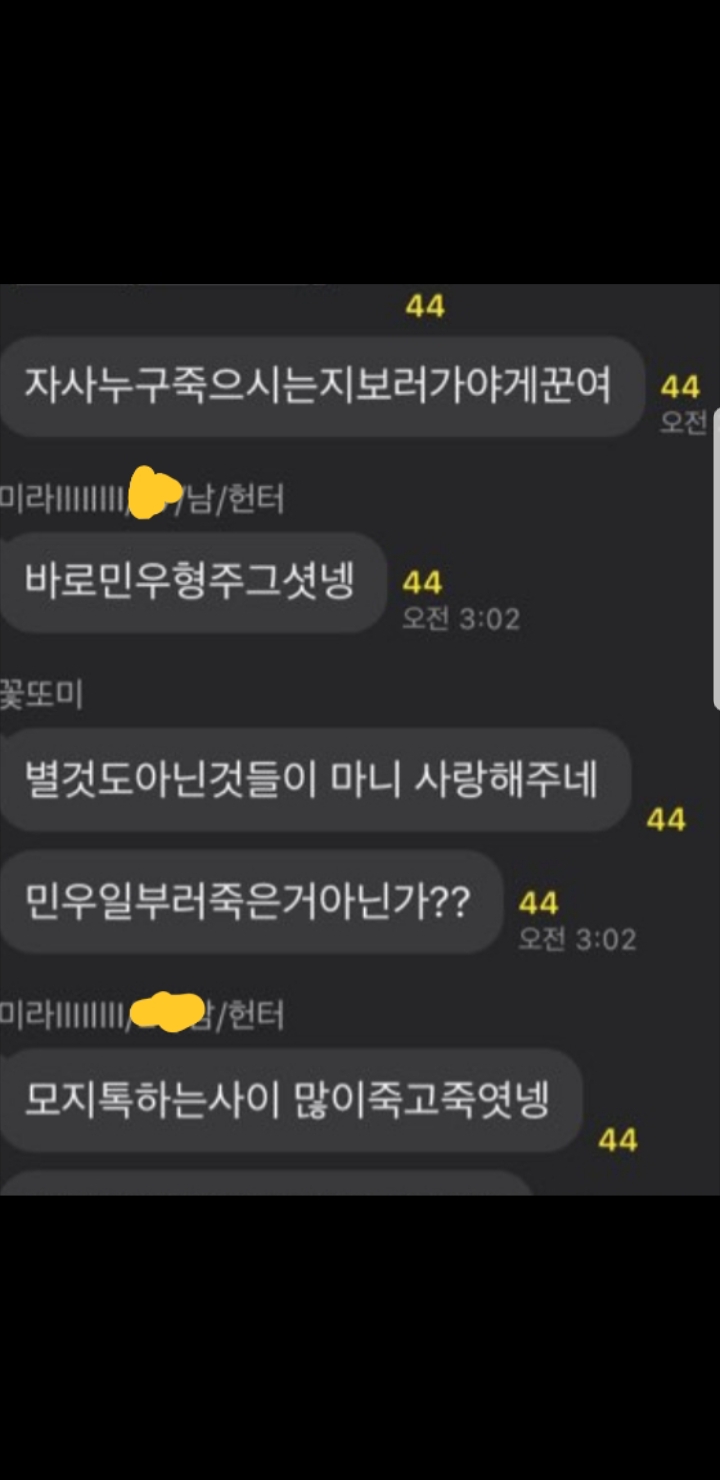Tap the message bubble 자사누구죽으시는지보러가야게꾼여
The image size is (720, 1480).
[321, 386]
